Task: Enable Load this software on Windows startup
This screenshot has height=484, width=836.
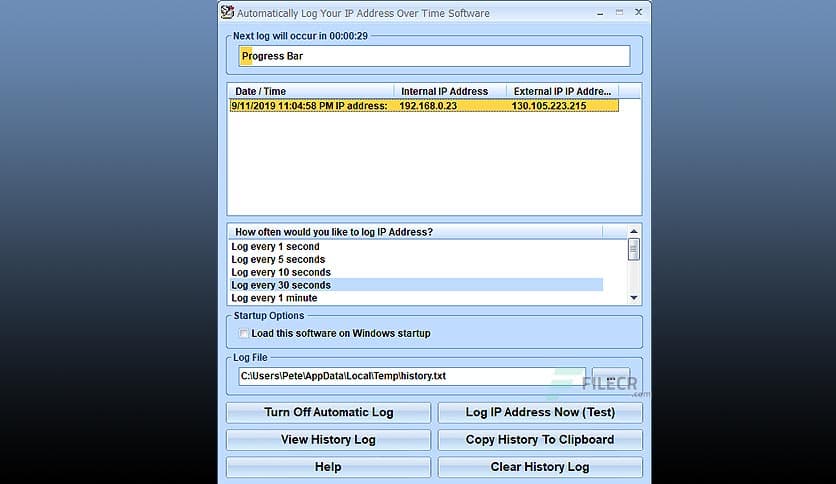Action: point(244,333)
